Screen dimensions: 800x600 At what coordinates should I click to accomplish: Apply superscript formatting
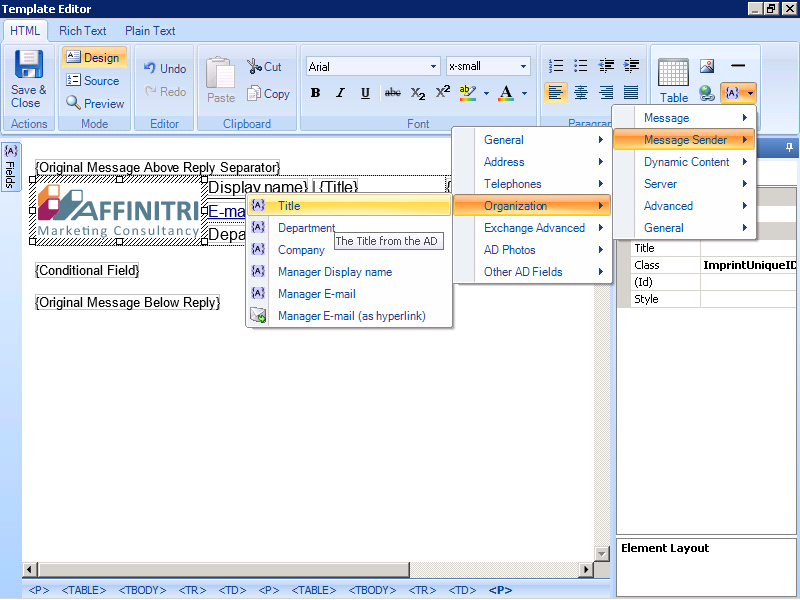[x=442, y=92]
